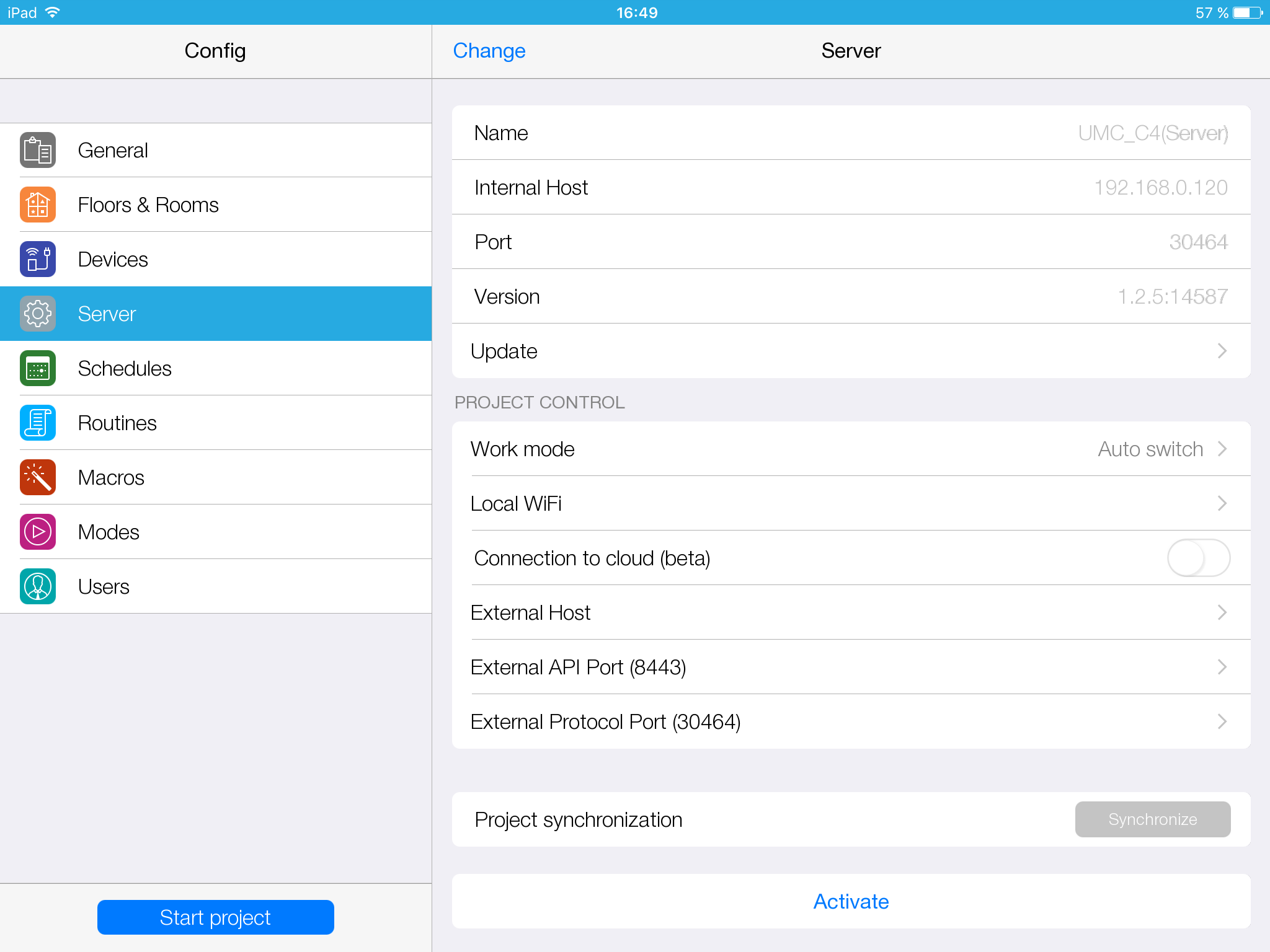Click the Modes play-circle icon
This screenshot has height=952, width=1270.
[38, 532]
